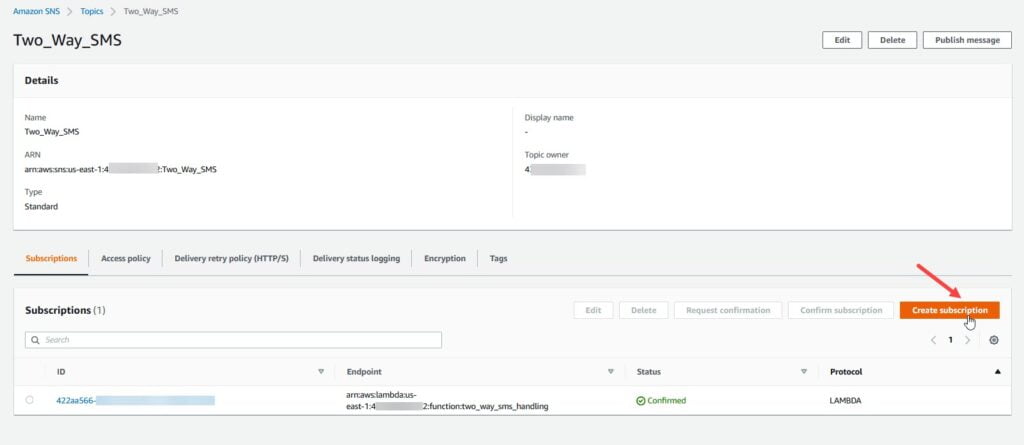1024x445 pixels.
Task: Go to next subscriptions page arrow
Action: point(968,340)
